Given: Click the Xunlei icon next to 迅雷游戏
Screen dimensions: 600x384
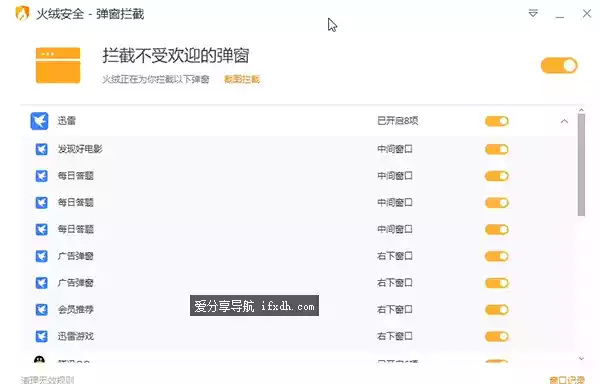Looking at the screenshot, I should click(41, 336).
